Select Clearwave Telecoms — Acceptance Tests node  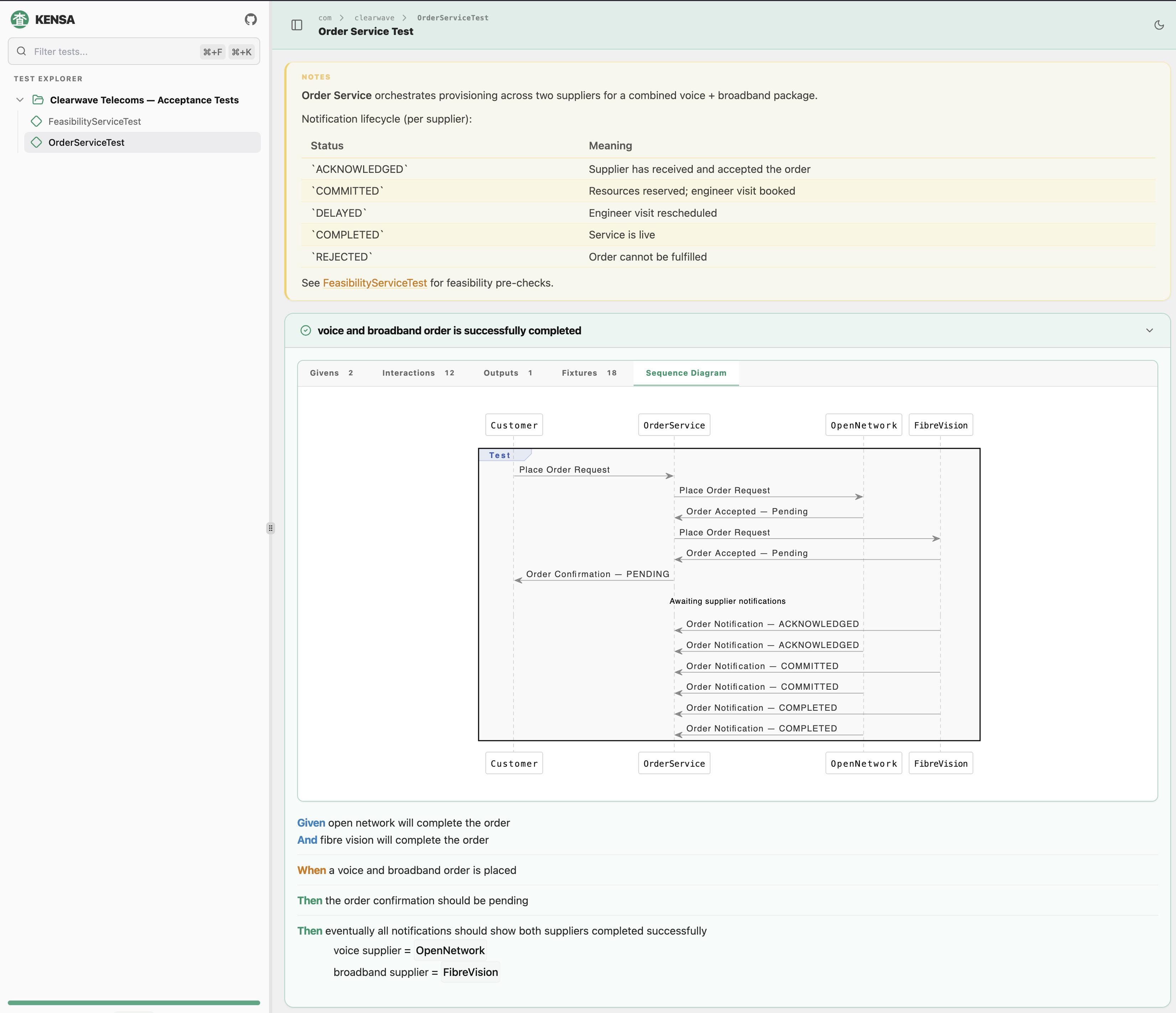click(144, 100)
